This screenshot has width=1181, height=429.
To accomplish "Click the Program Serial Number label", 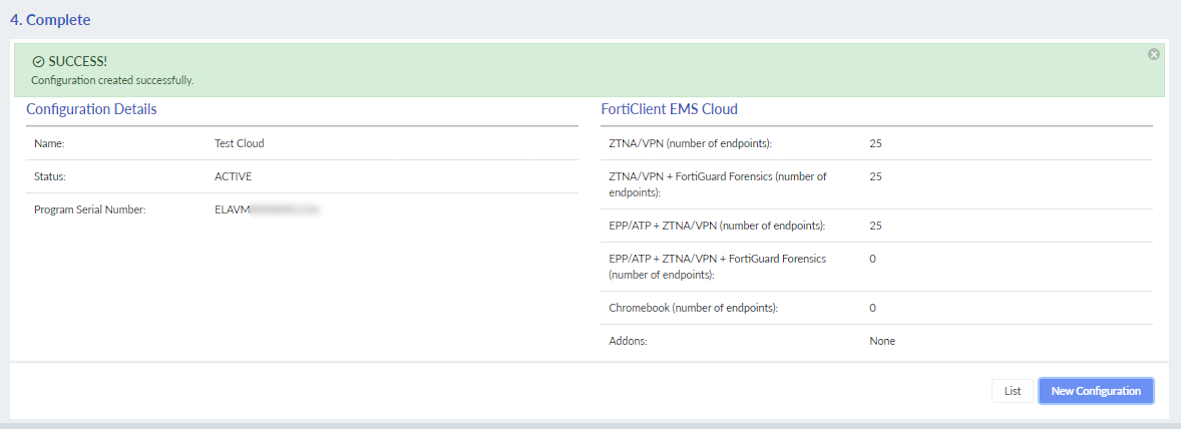I will (x=90, y=209).
